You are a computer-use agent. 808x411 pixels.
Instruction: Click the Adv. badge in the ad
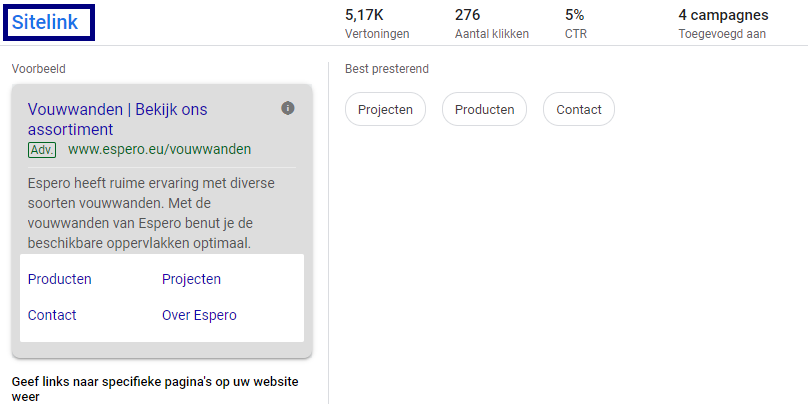pyautogui.click(x=42, y=150)
